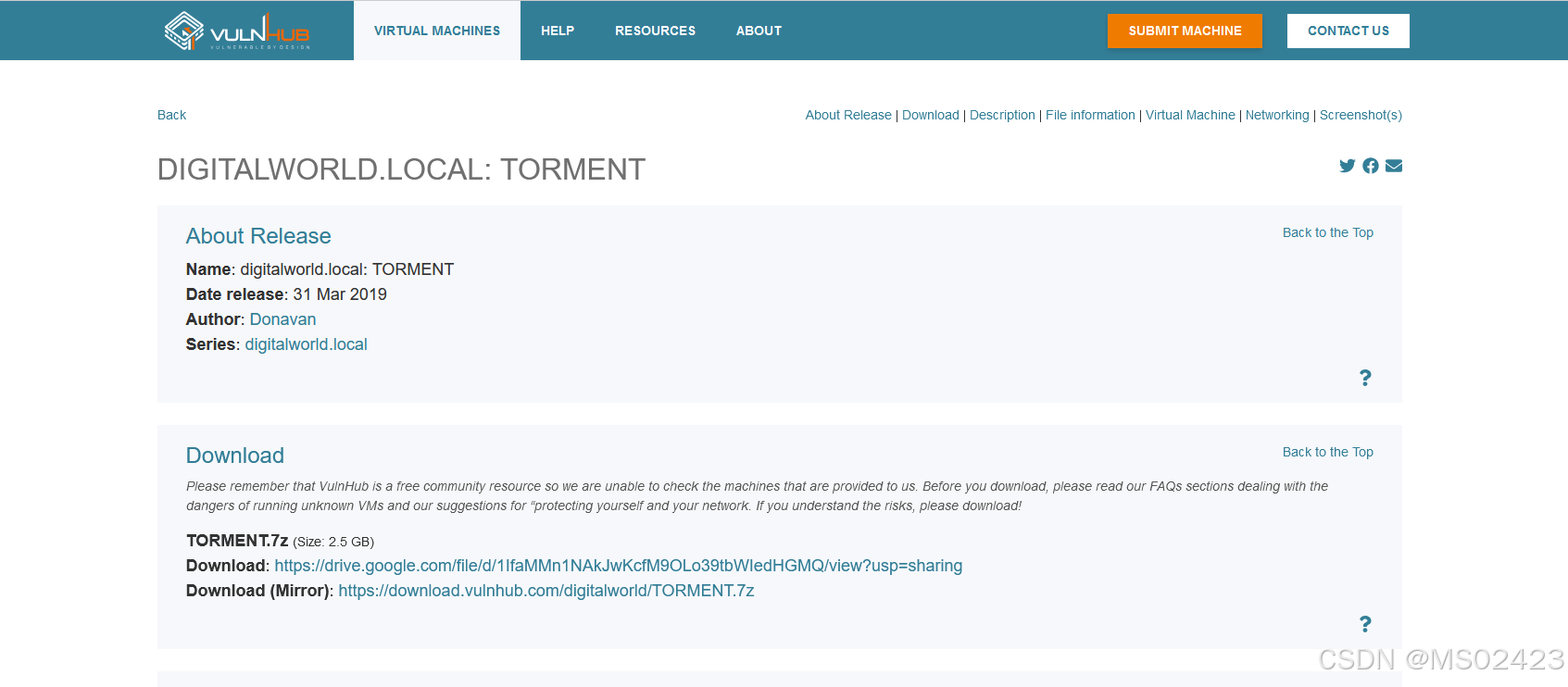
Task: Open the About menu
Action: click(x=759, y=31)
